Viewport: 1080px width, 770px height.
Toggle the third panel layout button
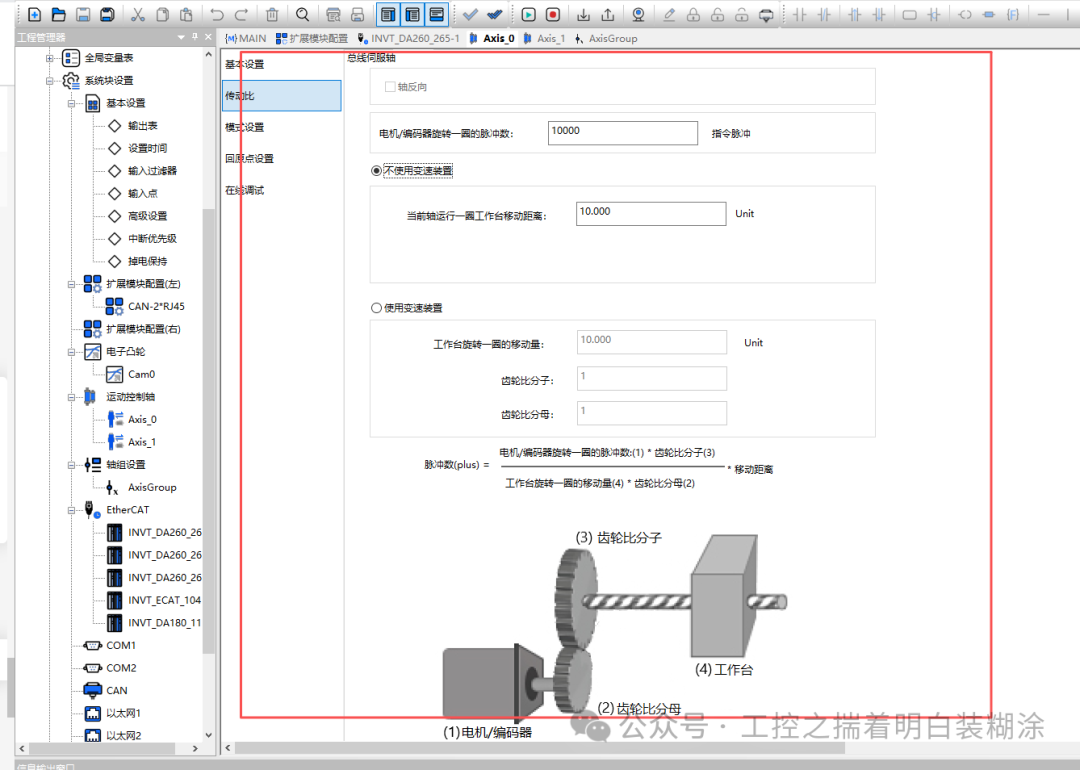click(437, 14)
